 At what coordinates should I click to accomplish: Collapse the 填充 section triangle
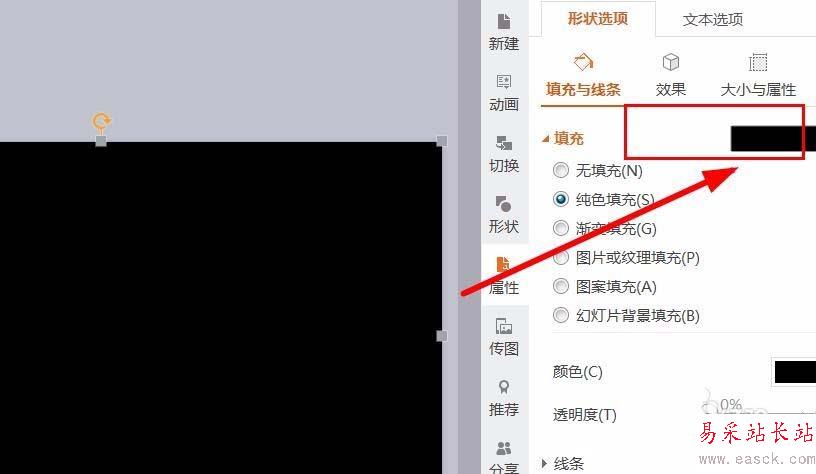click(x=545, y=139)
